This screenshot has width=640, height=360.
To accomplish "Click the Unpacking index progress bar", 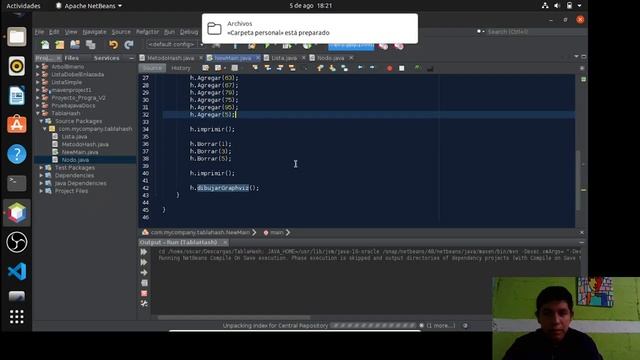I will (x=373, y=325).
